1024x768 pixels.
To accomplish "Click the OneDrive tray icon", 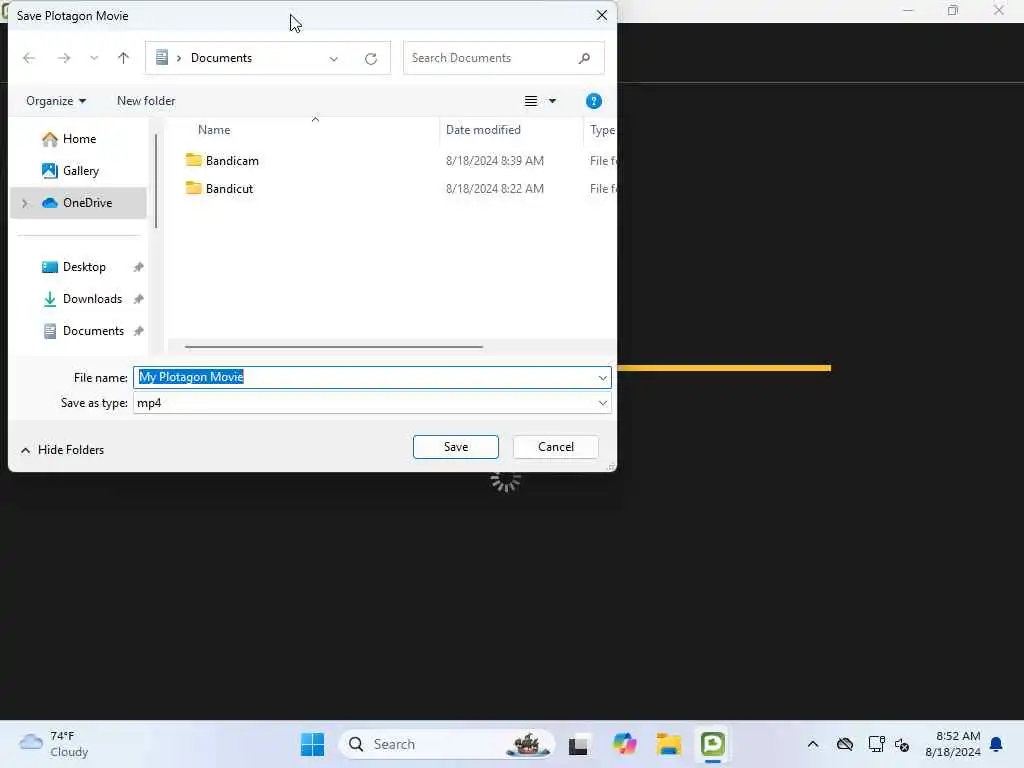I will pos(845,744).
